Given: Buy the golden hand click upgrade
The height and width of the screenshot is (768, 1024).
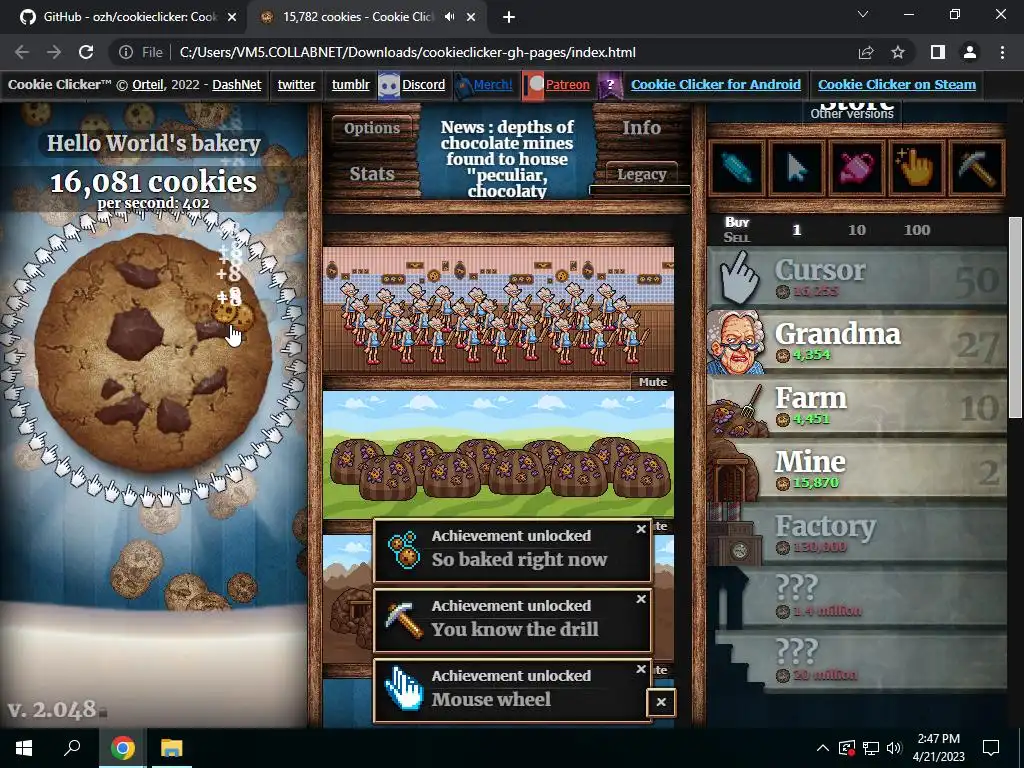Looking at the screenshot, I should [x=916, y=168].
